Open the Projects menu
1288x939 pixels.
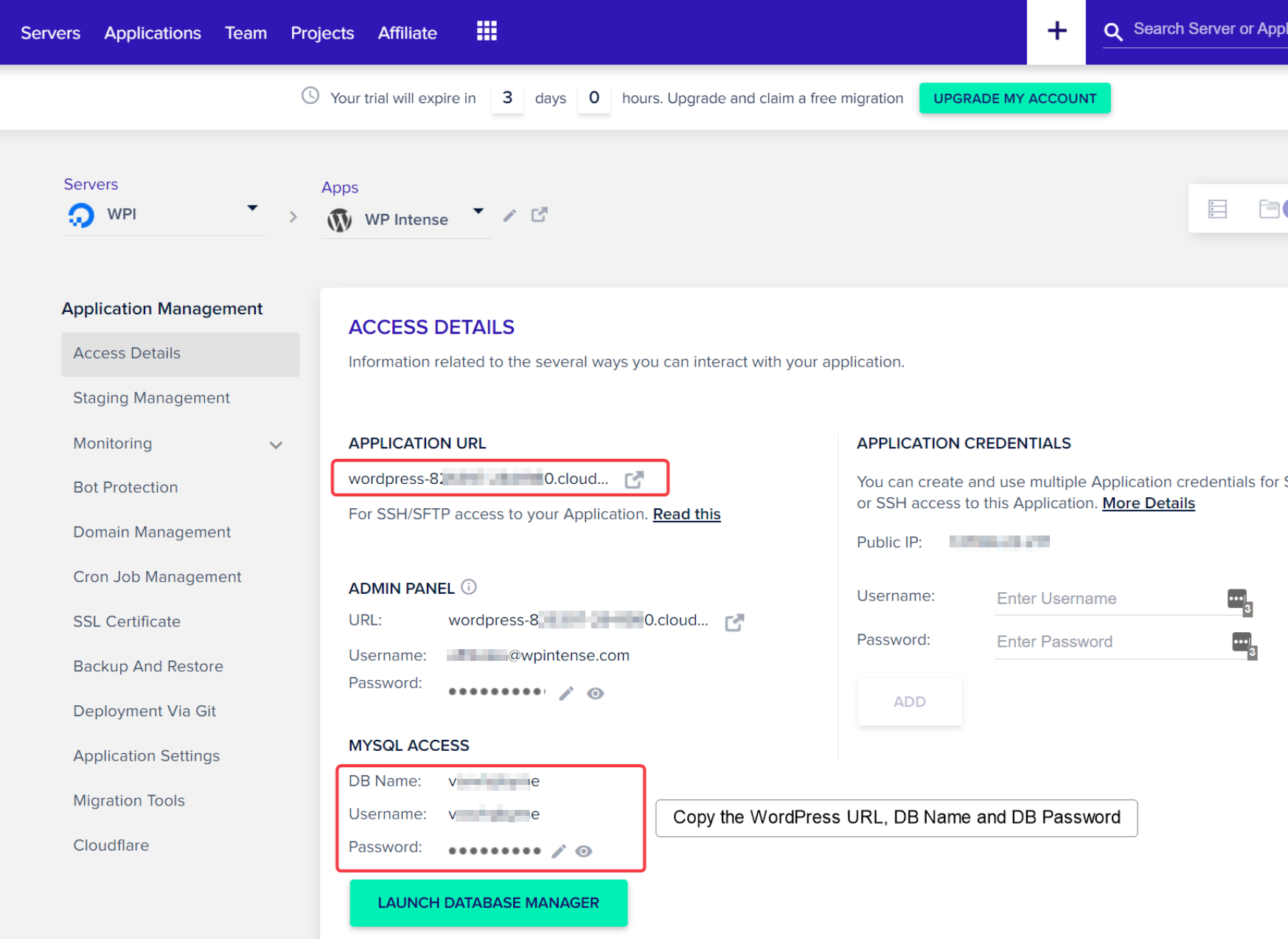click(322, 33)
